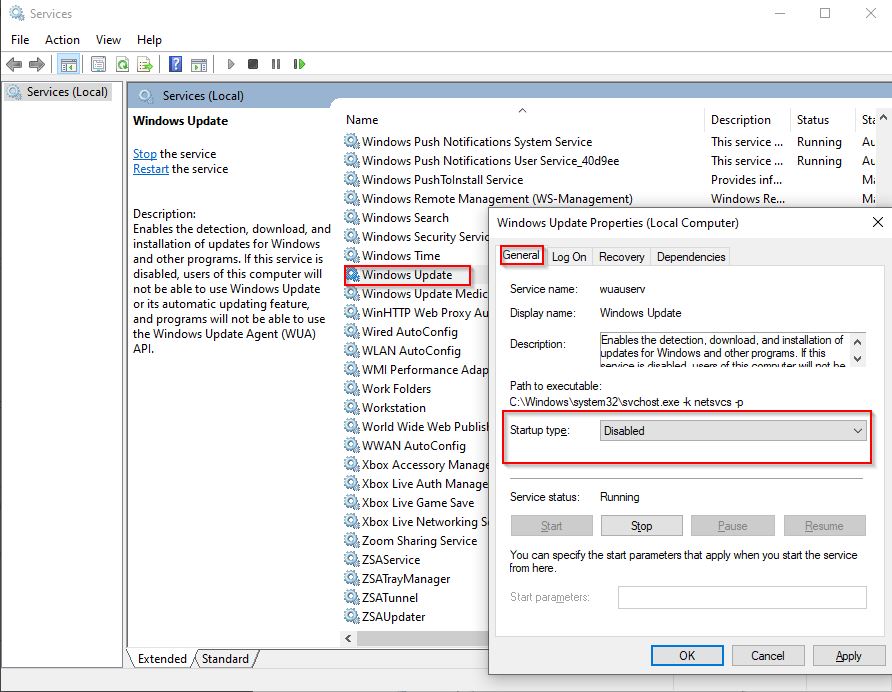Click gear icon of ZSAUpdater service

click(352, 616)
